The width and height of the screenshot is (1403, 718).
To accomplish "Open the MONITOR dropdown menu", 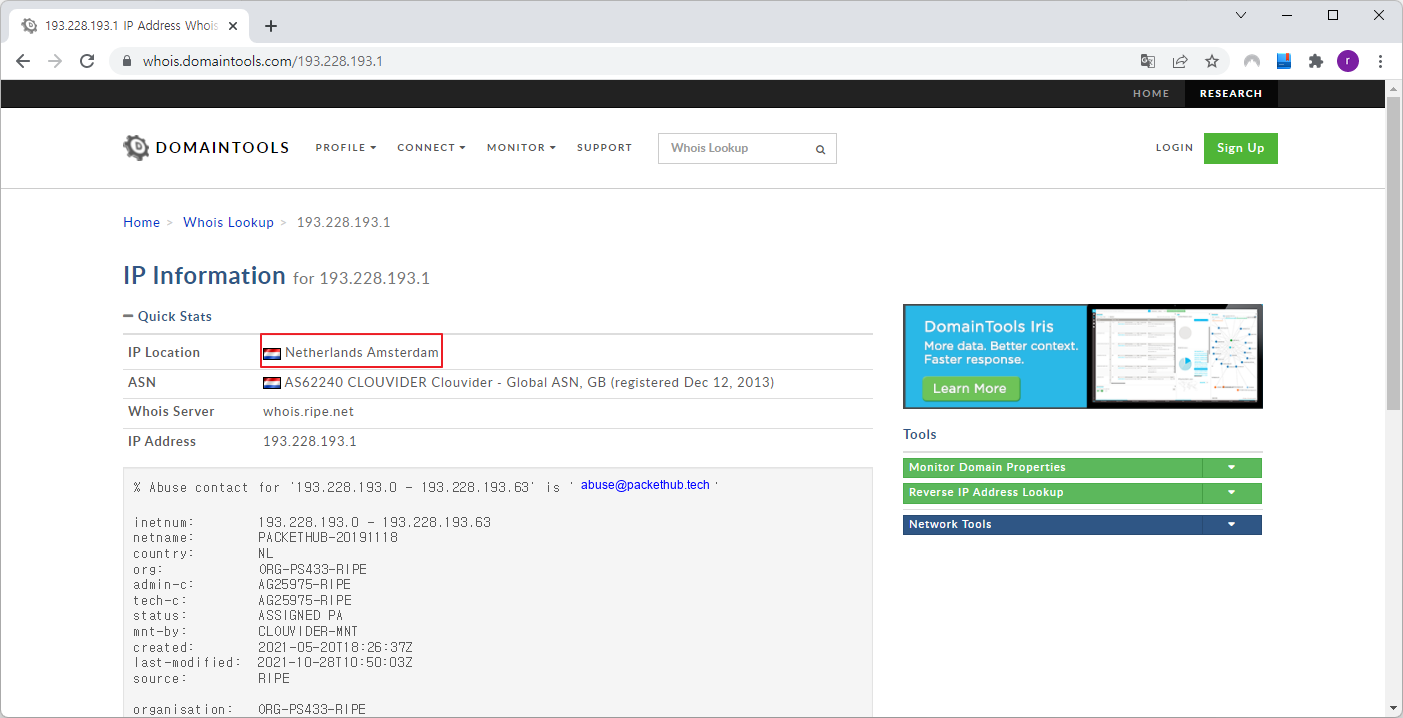I will tap(521, 147).
